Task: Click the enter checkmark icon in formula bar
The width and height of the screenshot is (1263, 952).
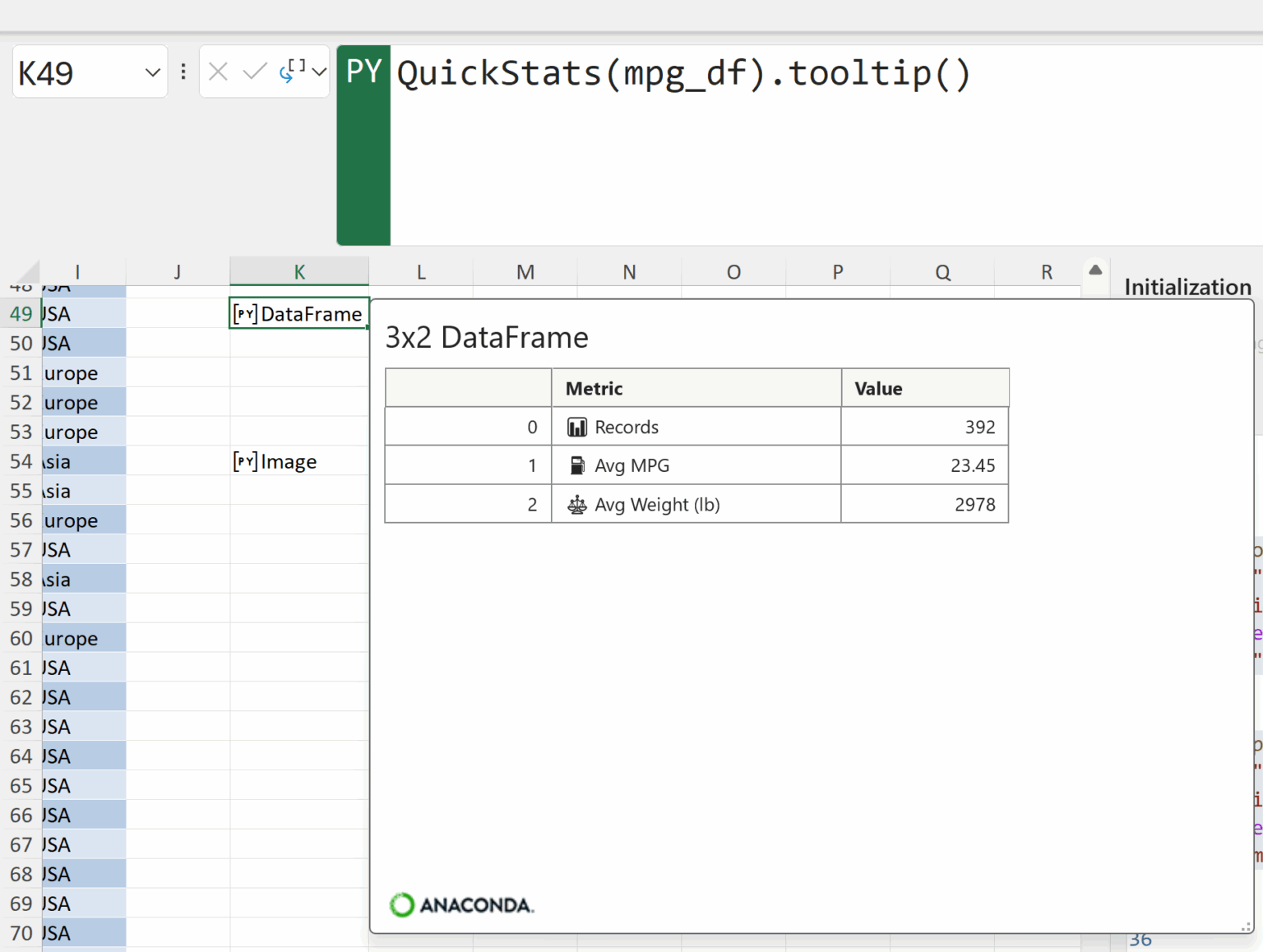Action: [255, 72]
